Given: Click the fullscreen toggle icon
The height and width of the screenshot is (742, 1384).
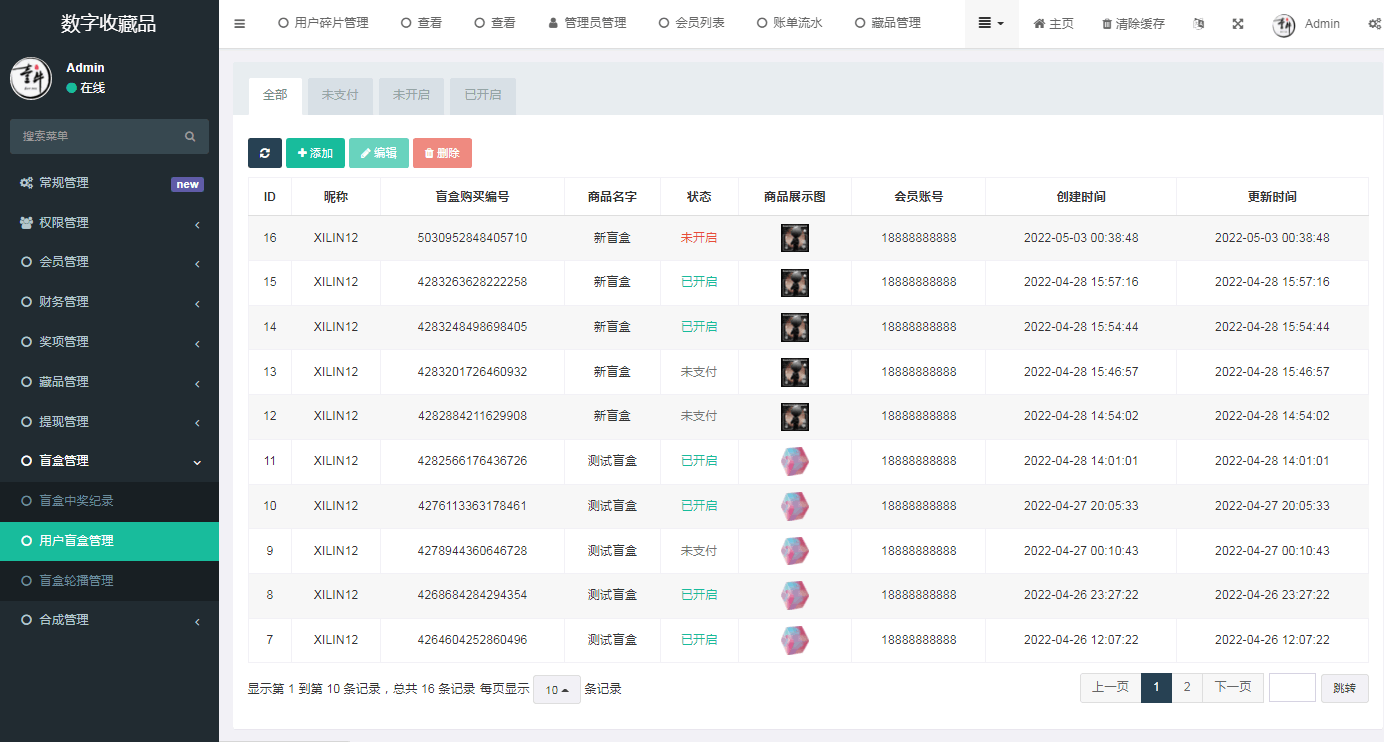Looking at the screenshot, I should click(1237, 24).
